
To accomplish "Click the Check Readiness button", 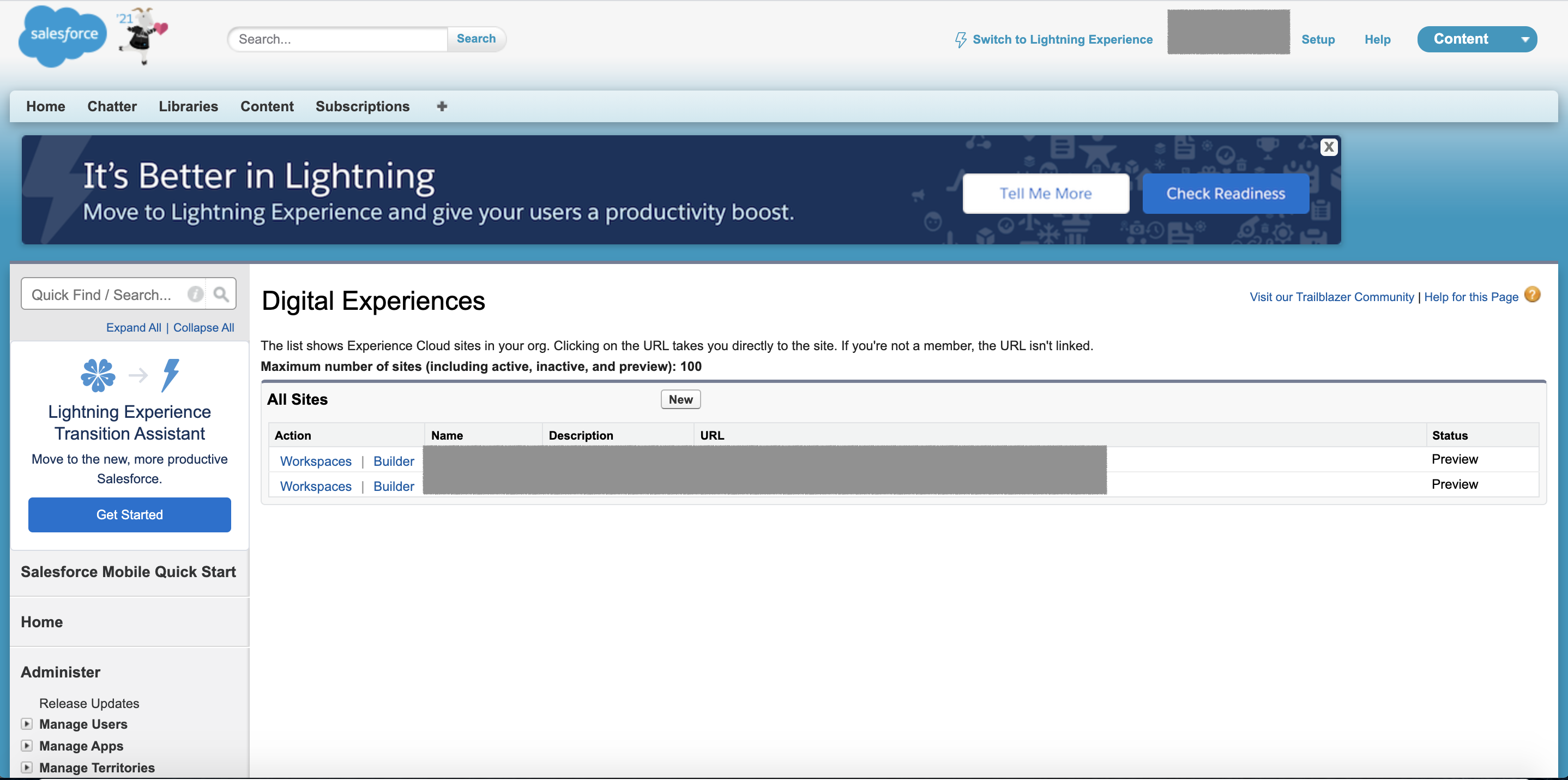I will click(1225, 194).
